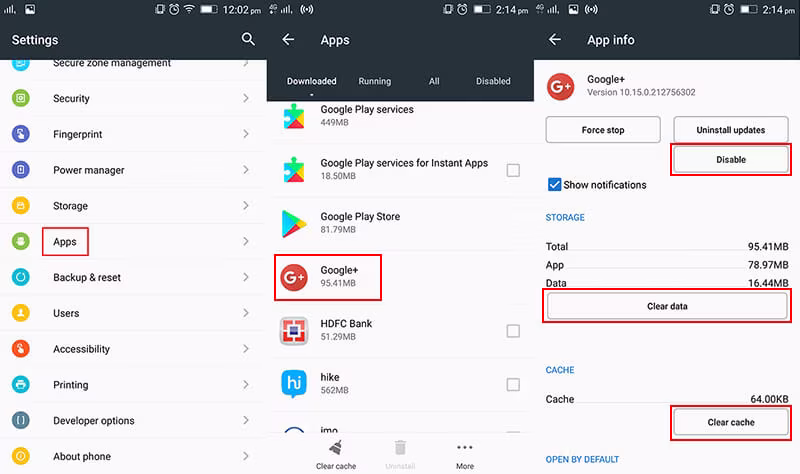Tap the Version 10.15.0.212756302 text

641,92
